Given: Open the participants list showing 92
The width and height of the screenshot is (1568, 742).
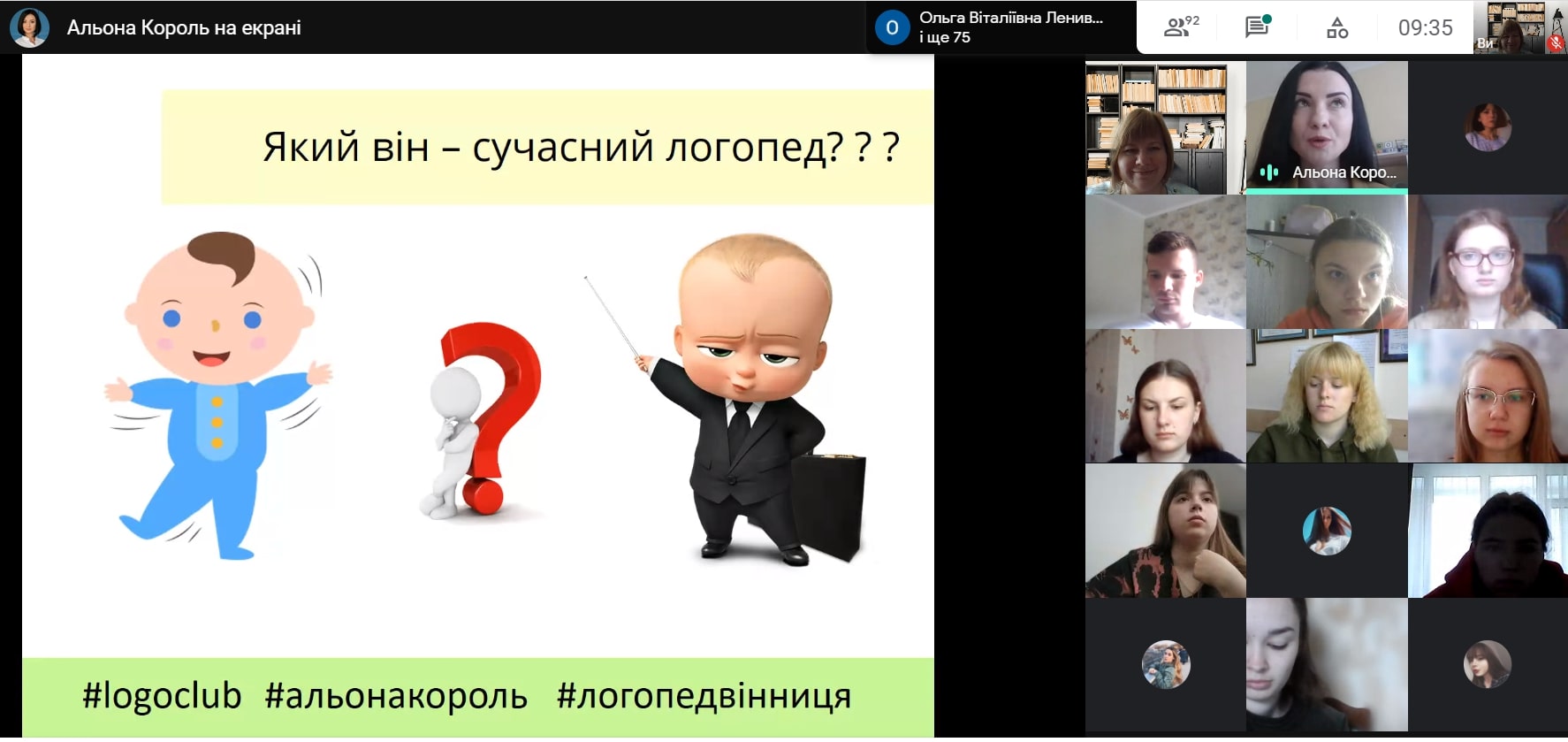Looking at the screenshot, I should [x=1180, y=27].
